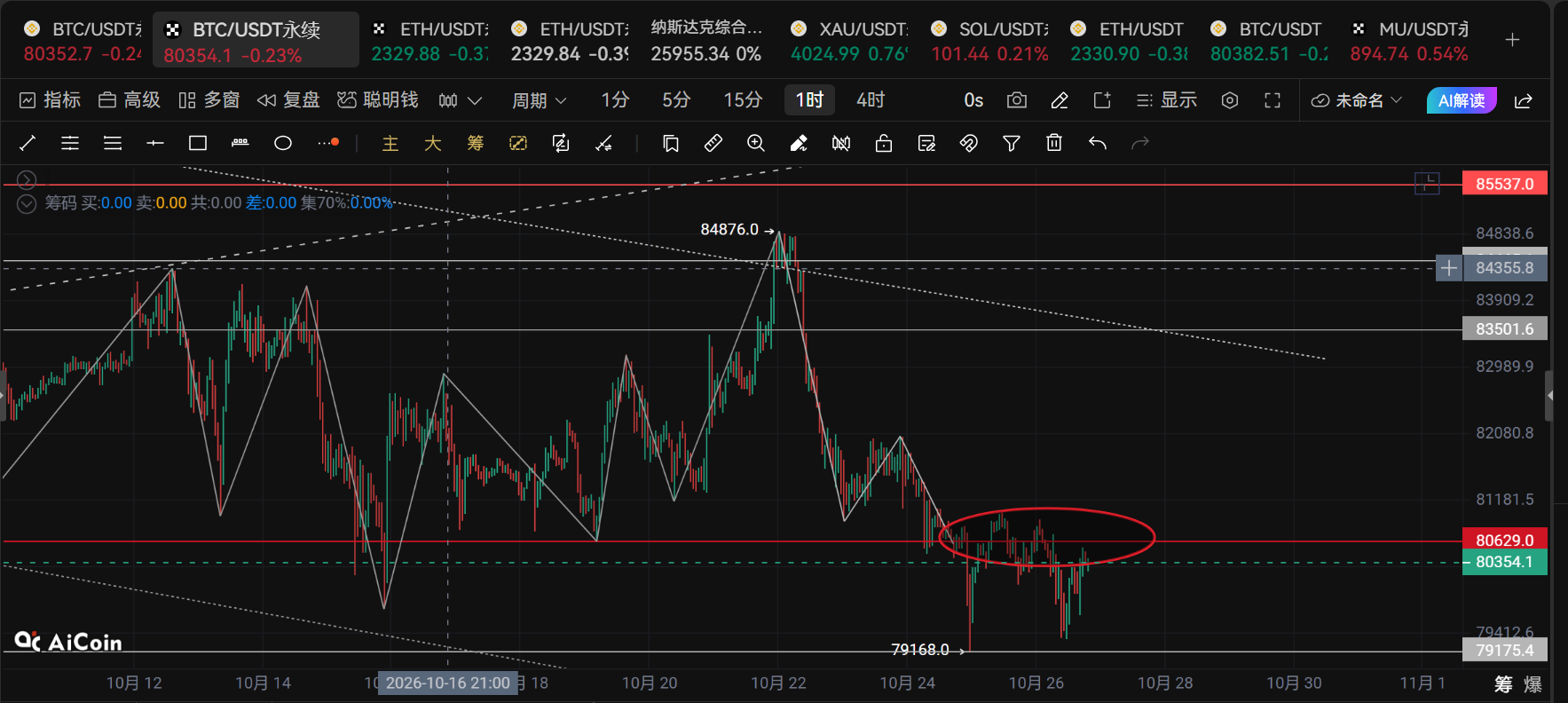The image size is (1568, 703).
Task: Toggle the 主 main-force indicator
Action: pyautogui.click(x=390, y=143)
